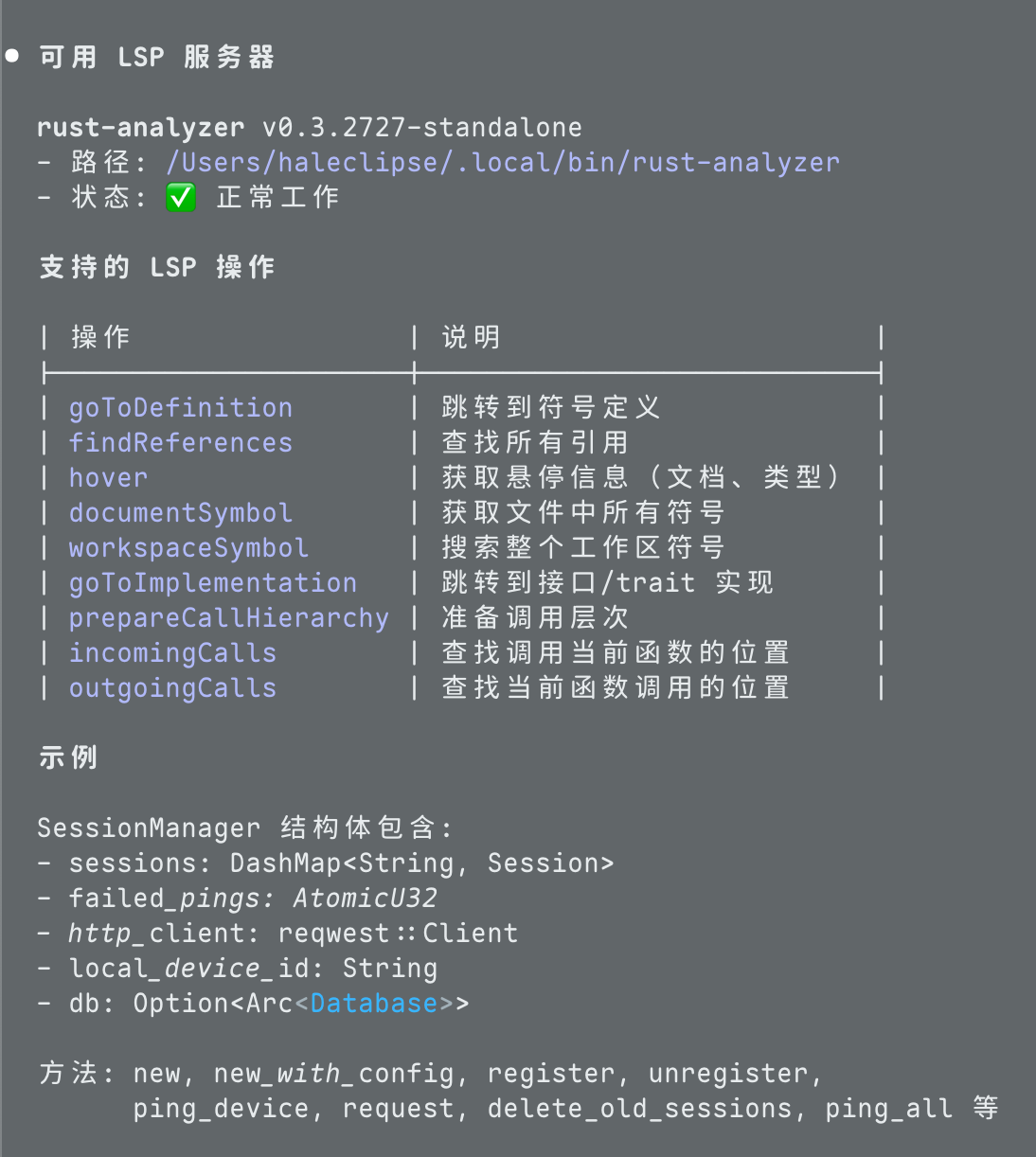The height and width of the screenshot is (1157, 1036).
Task: Click the goToDefinition operation
Action: 181,407
